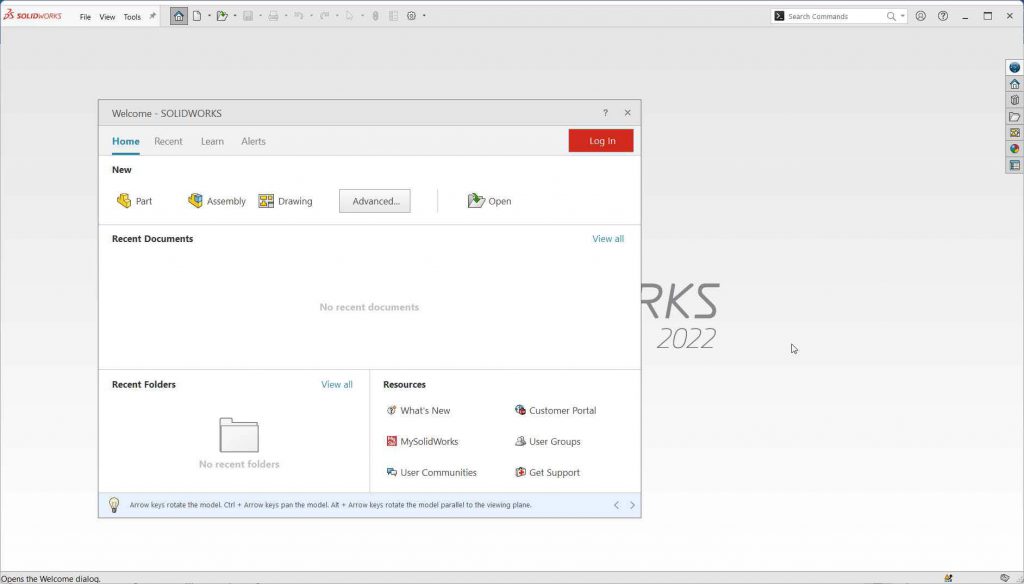Create a new Part
The image size is (1024, 584).
click(135, 201)
